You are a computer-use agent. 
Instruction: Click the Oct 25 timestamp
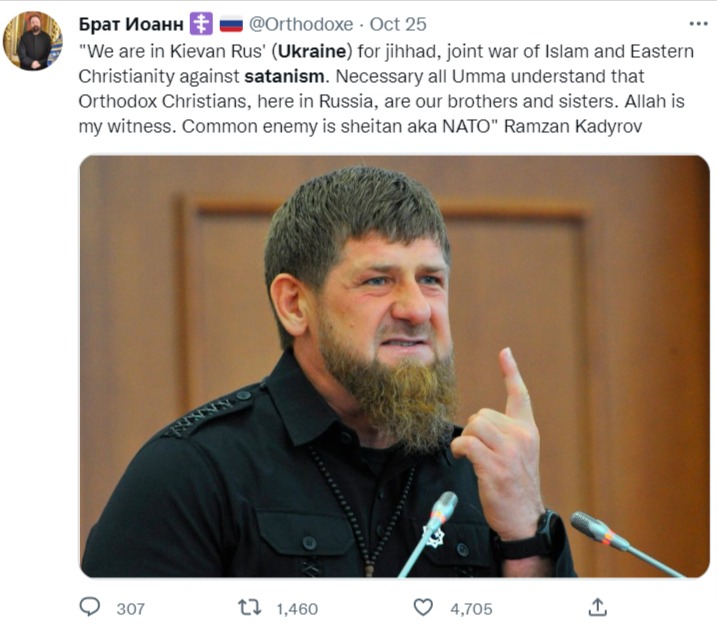click(398, 24)
